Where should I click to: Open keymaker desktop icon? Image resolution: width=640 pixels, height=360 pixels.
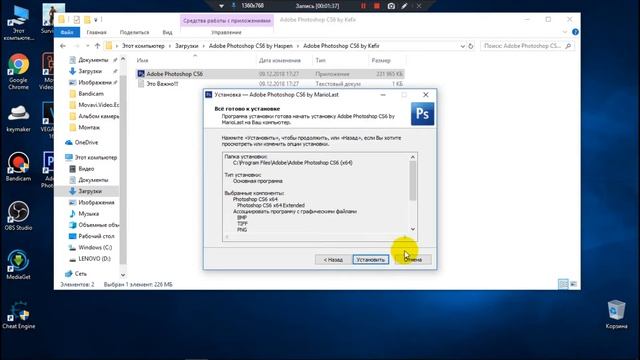[18, 118]
